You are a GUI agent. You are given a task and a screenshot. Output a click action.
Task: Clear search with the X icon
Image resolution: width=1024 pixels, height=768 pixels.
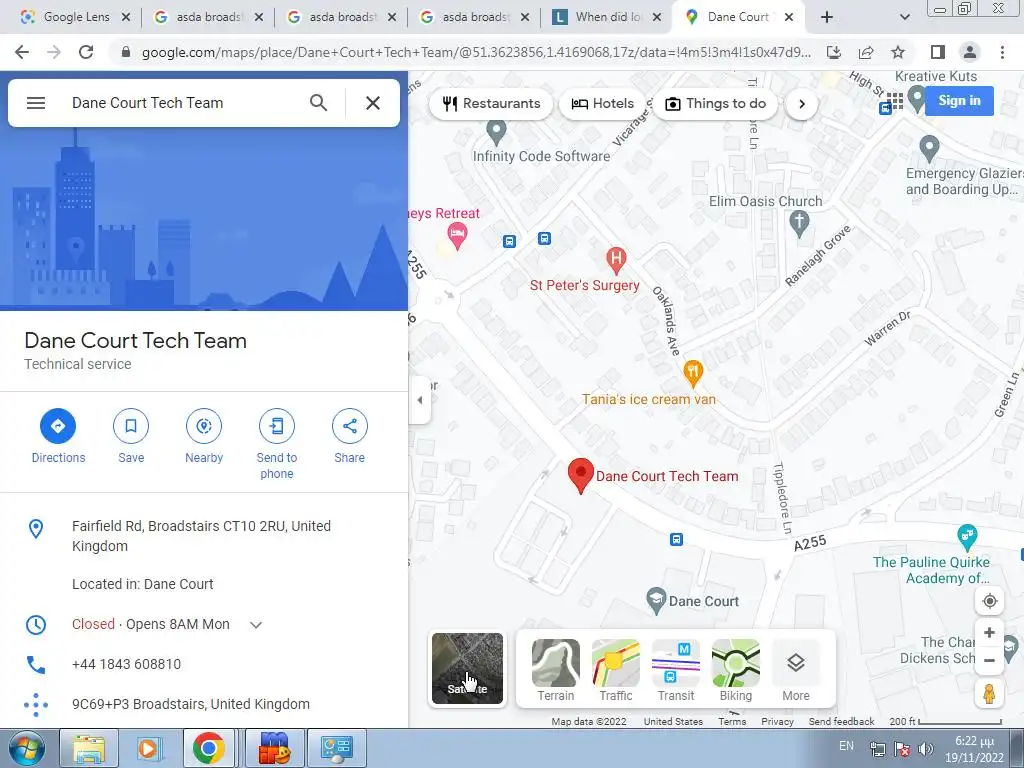(x=373, y=103)
